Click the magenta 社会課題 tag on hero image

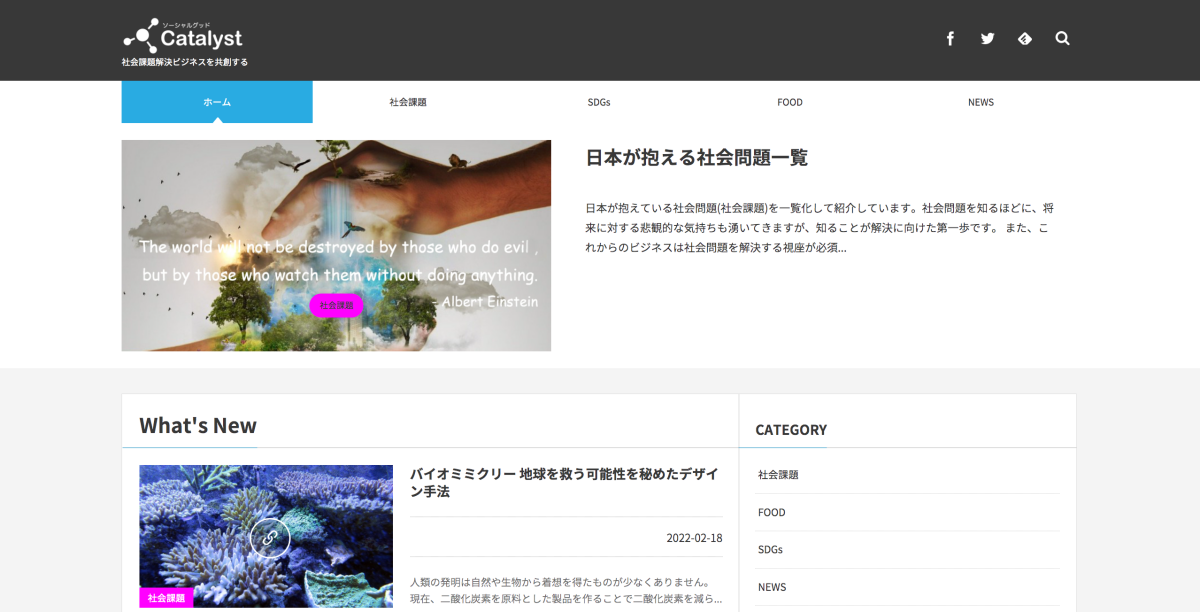[x=337, y=305]
